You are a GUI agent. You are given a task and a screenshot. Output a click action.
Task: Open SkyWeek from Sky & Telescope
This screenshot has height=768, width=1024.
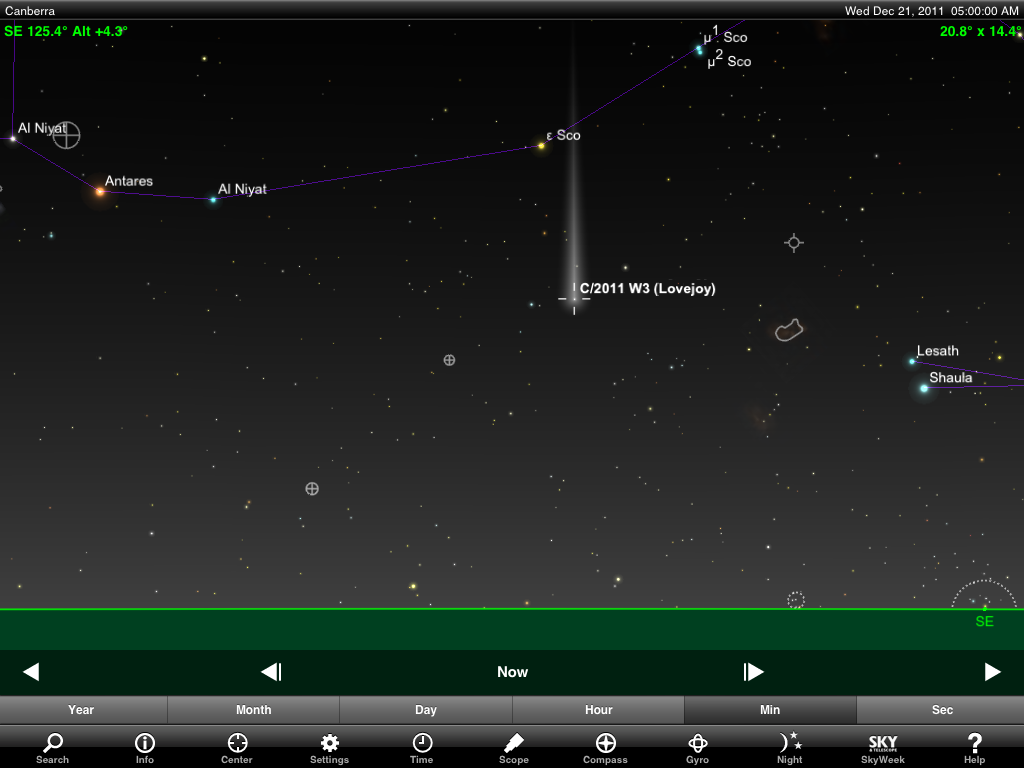[x=882, y=748]
